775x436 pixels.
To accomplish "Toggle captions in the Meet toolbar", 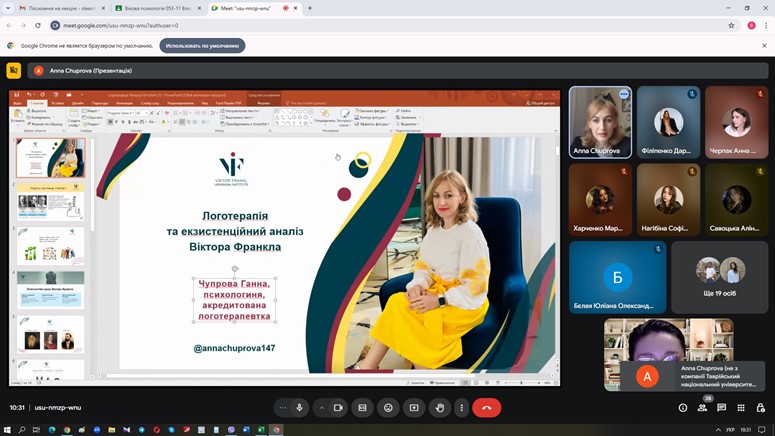I will tap(362, 408).
